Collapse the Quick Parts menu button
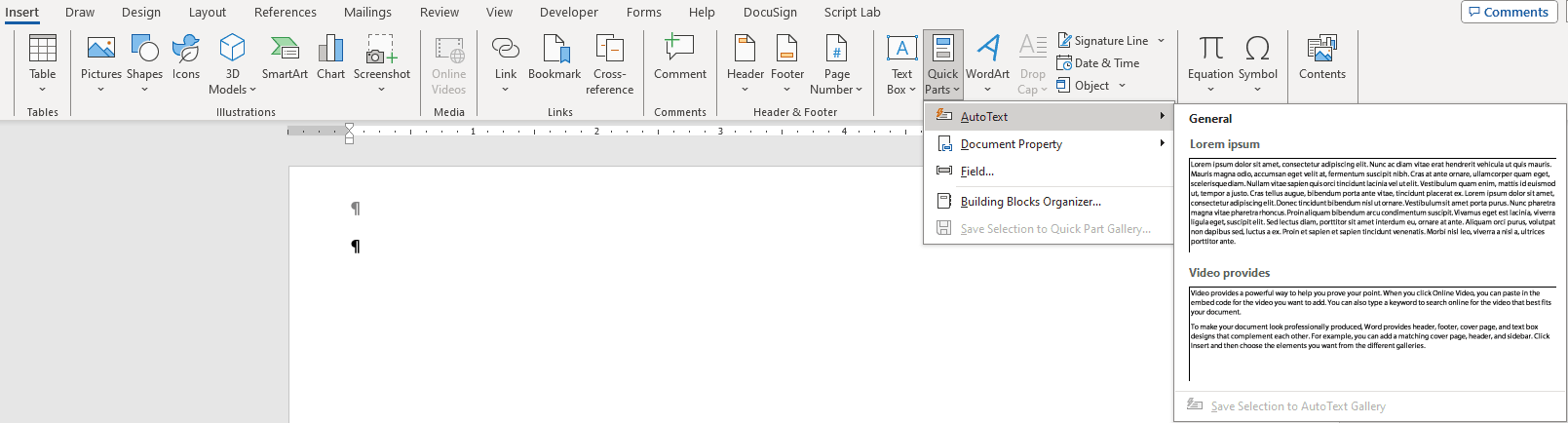1568x423 pixels. [x=942, y=64]
